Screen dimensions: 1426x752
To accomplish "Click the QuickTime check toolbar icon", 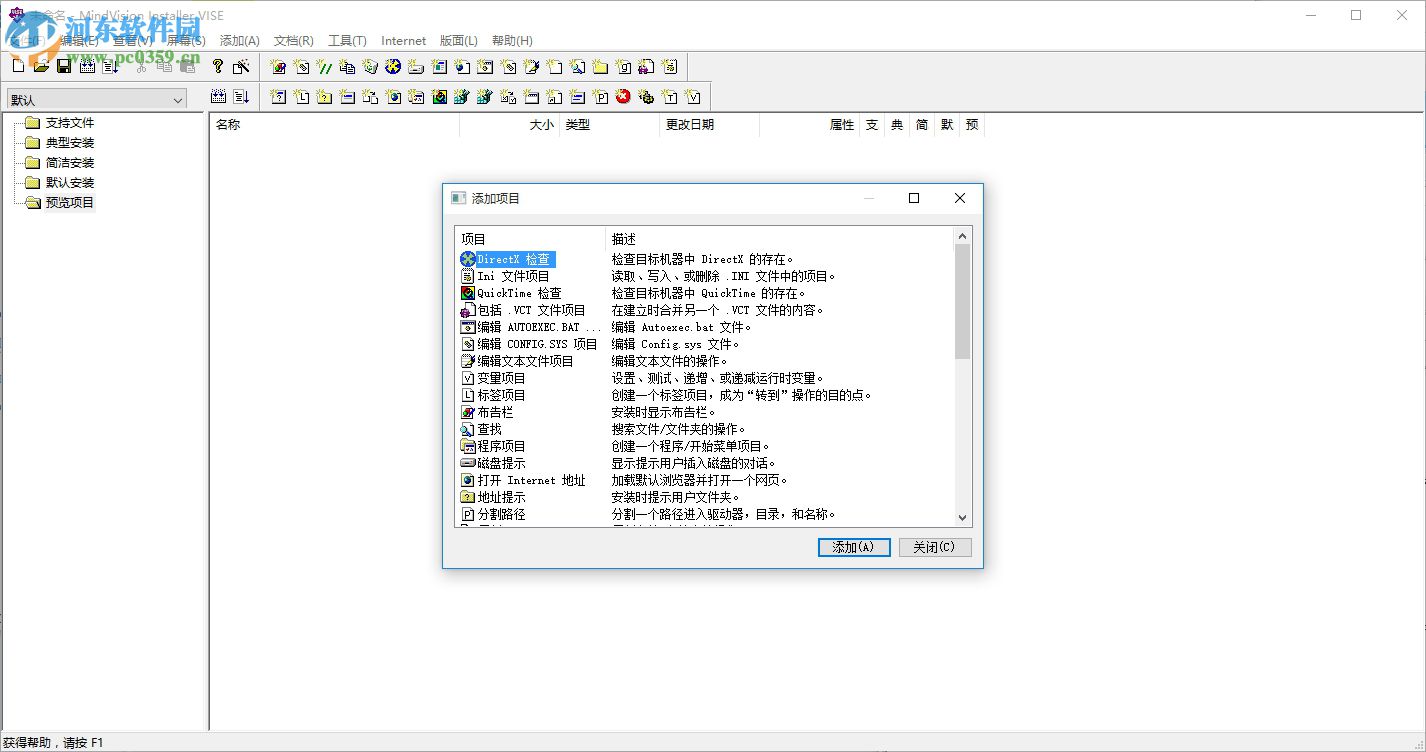I will [439, 97].
